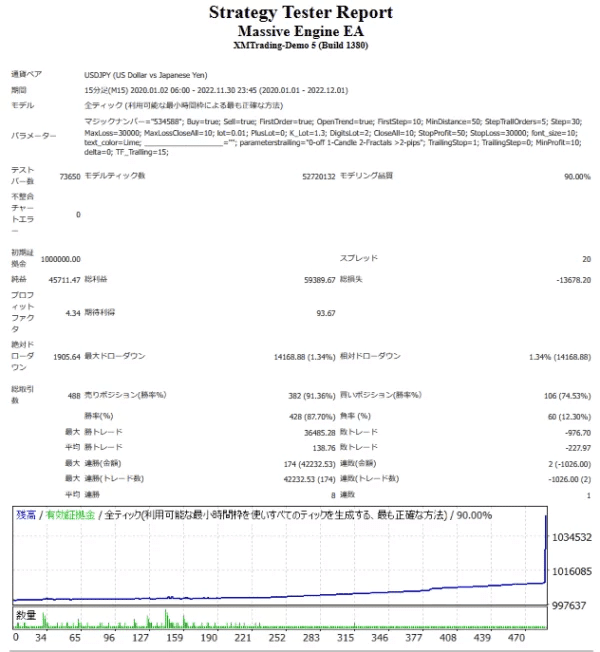Click the balance curve's final vertical spike
The width and height of the screenshot is (600, 652).
[546, 549]
